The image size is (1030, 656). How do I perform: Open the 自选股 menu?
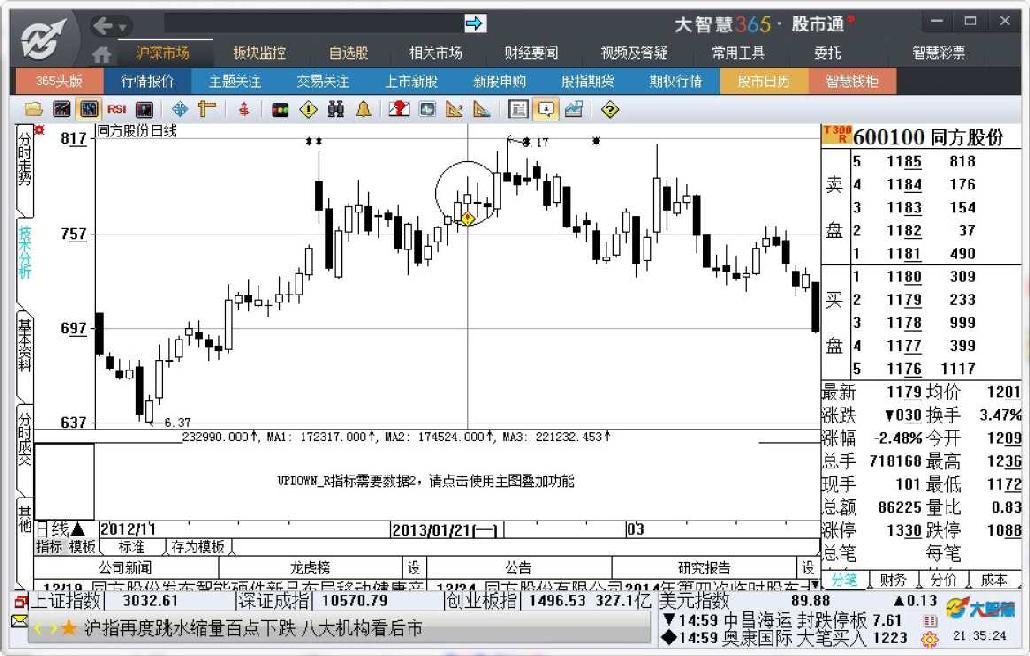(348, 53)
